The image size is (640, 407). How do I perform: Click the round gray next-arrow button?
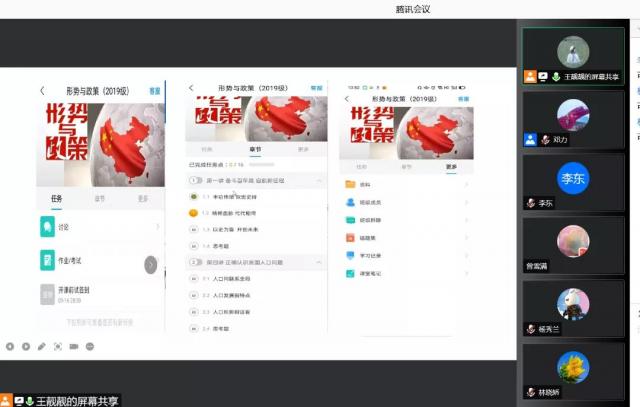click(x=150, y=264)
